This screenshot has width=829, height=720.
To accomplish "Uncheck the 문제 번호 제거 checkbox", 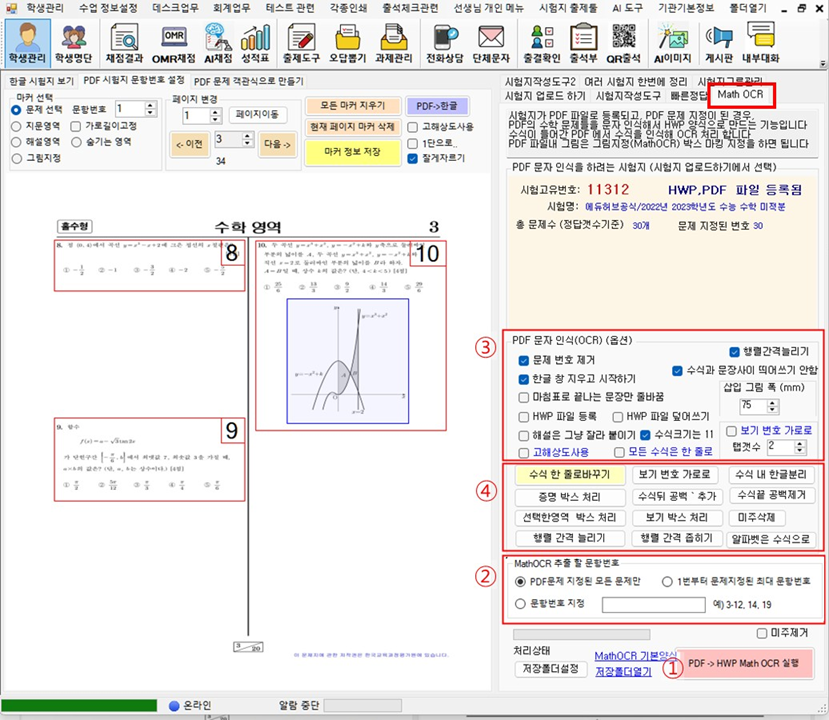I will [525, 361].
